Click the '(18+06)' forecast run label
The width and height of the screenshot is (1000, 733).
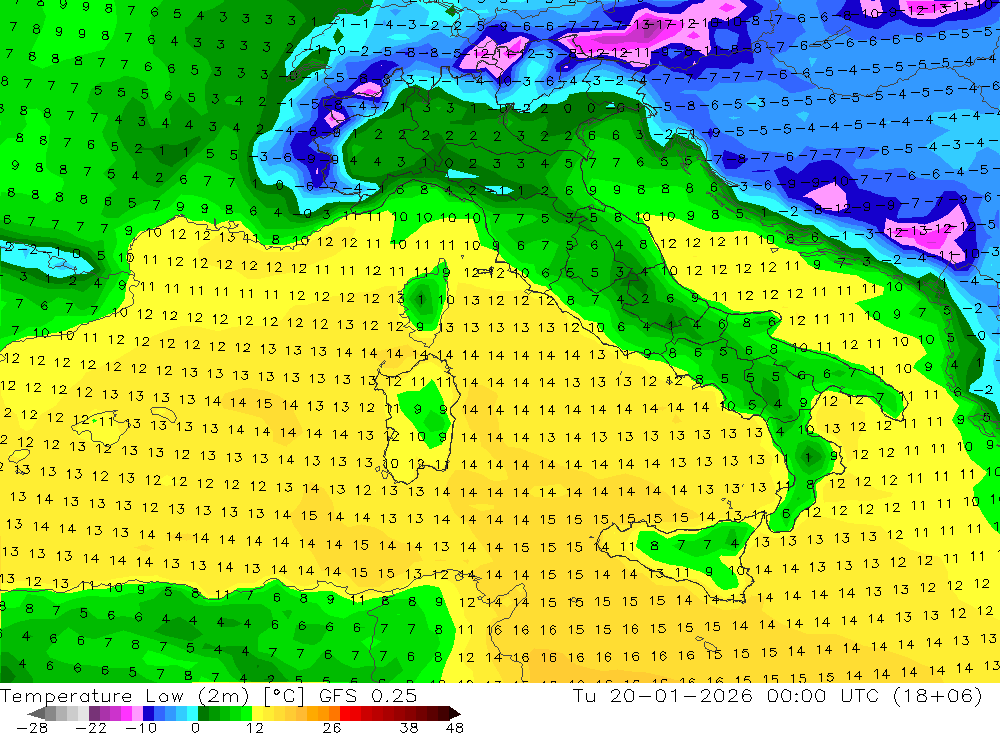click(937, 696)
